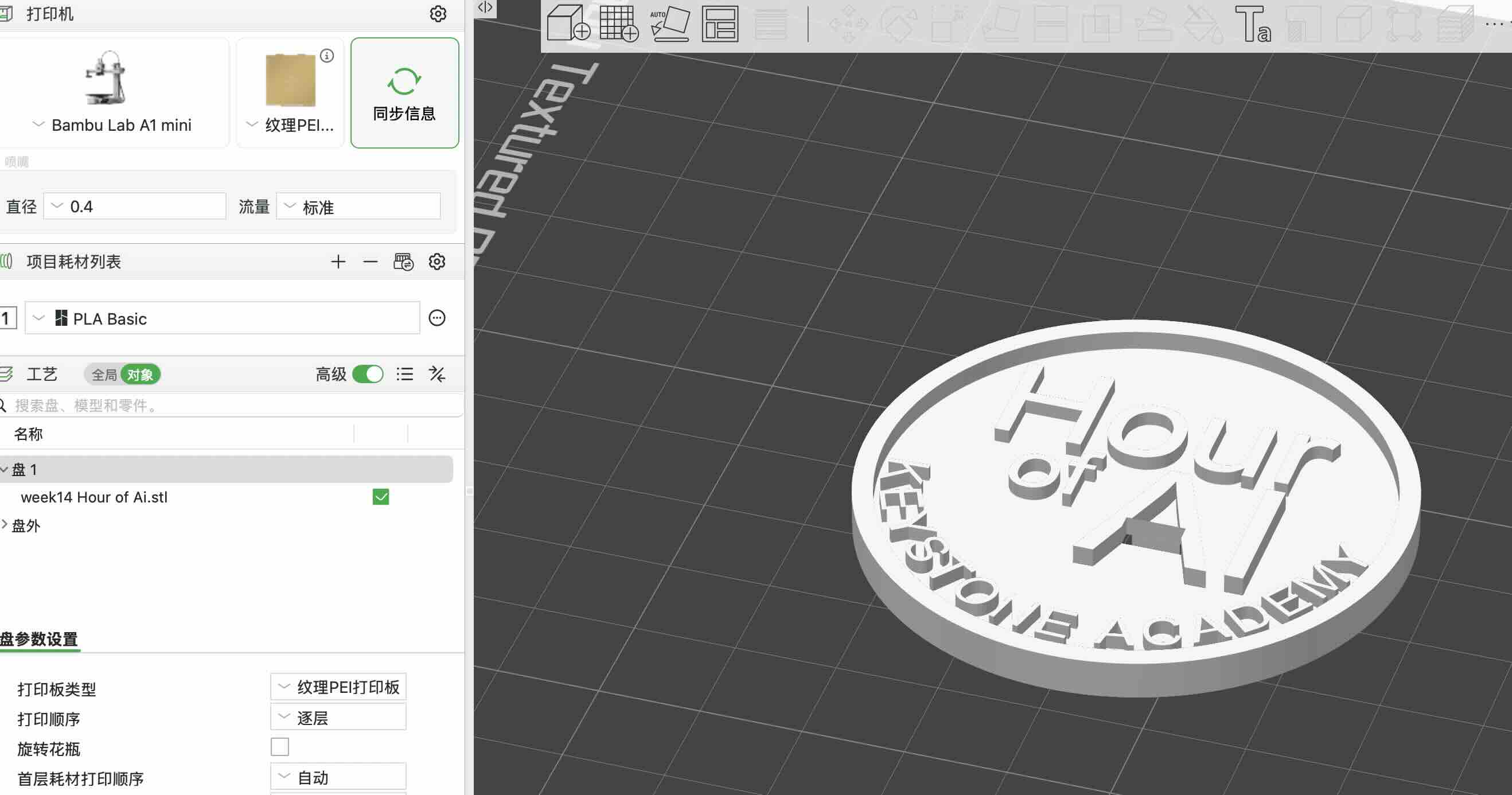This screenshot has height=795, width=1512.
Task: Select the Text shape tool
Action: (1253, 24)
